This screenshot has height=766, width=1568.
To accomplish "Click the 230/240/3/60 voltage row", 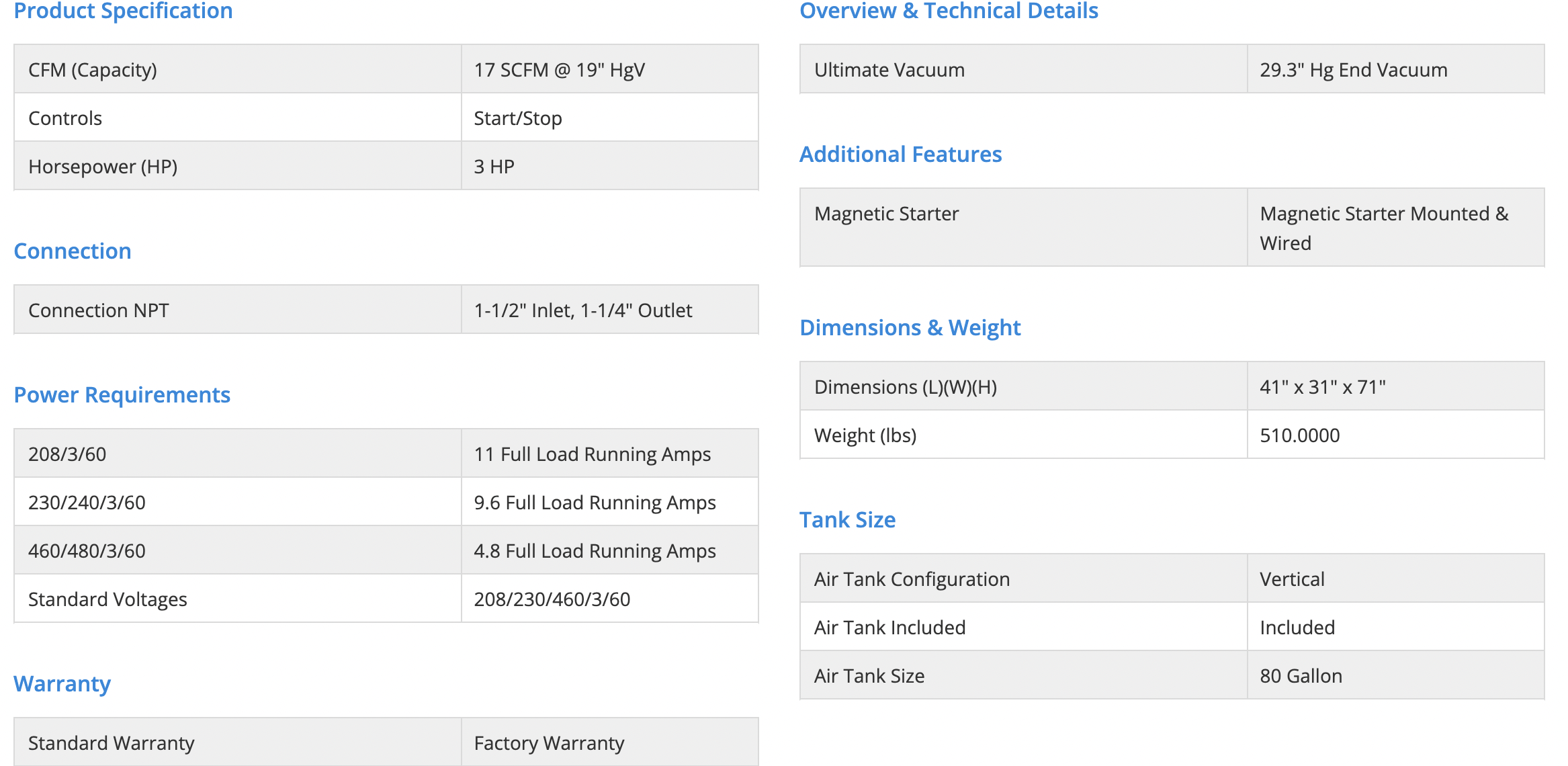I will 87,503.
